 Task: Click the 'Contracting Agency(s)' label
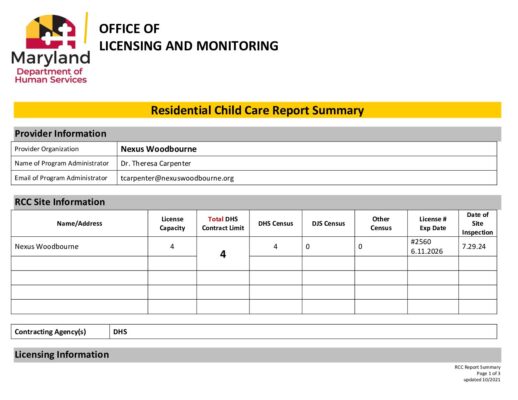coord(50,332)
